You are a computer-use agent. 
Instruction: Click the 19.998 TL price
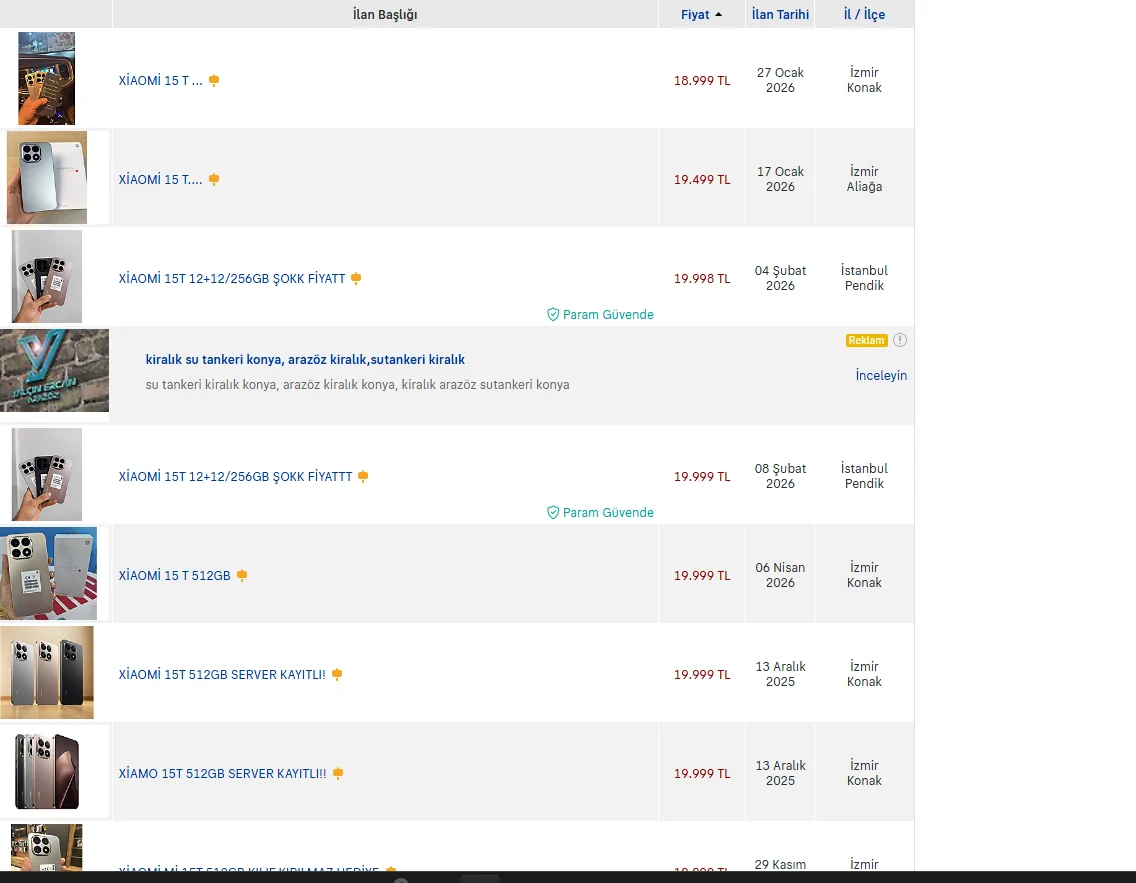[x=702, y=279]
